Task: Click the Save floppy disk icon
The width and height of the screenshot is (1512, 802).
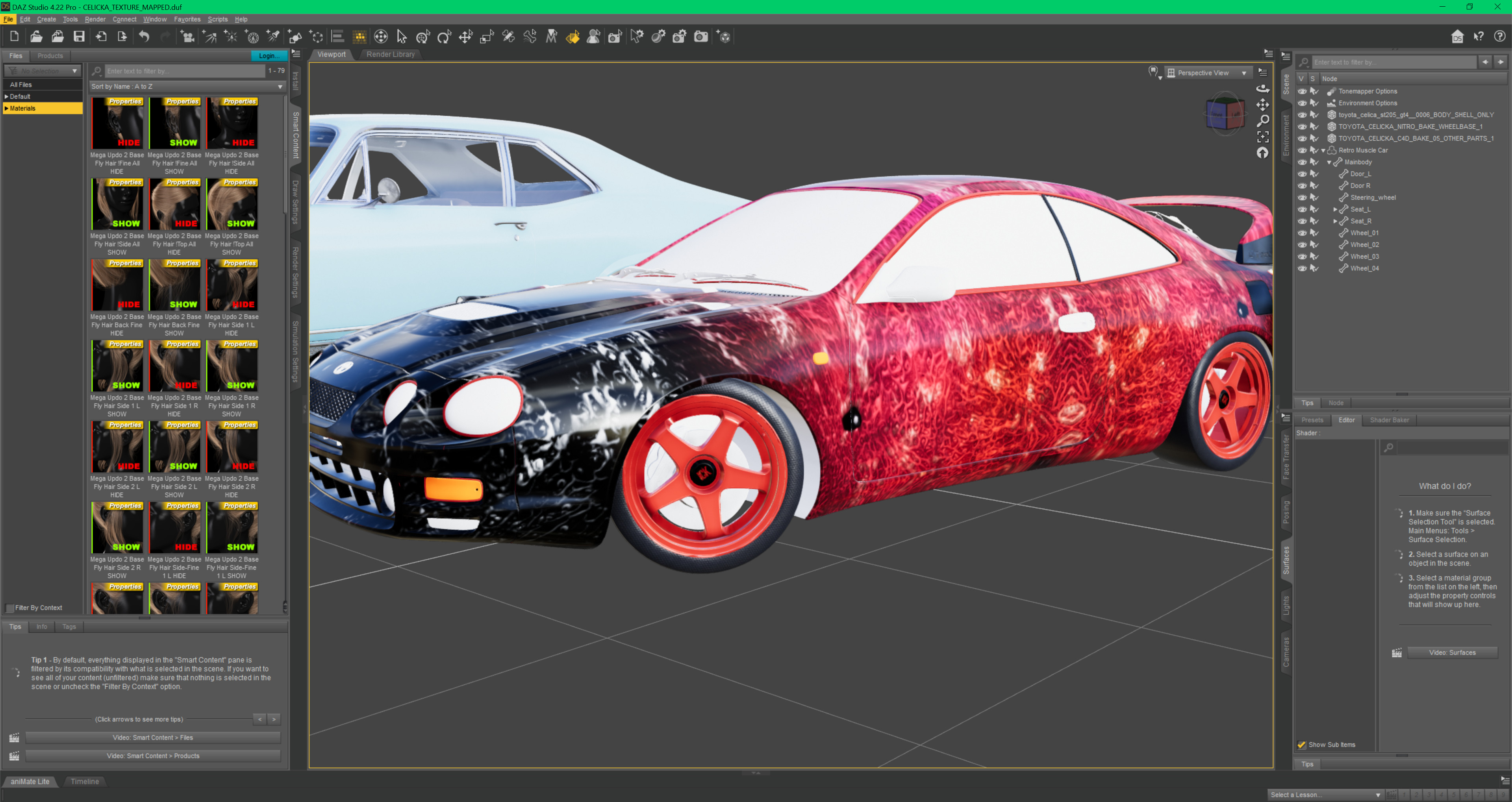Action: point(79,37)
